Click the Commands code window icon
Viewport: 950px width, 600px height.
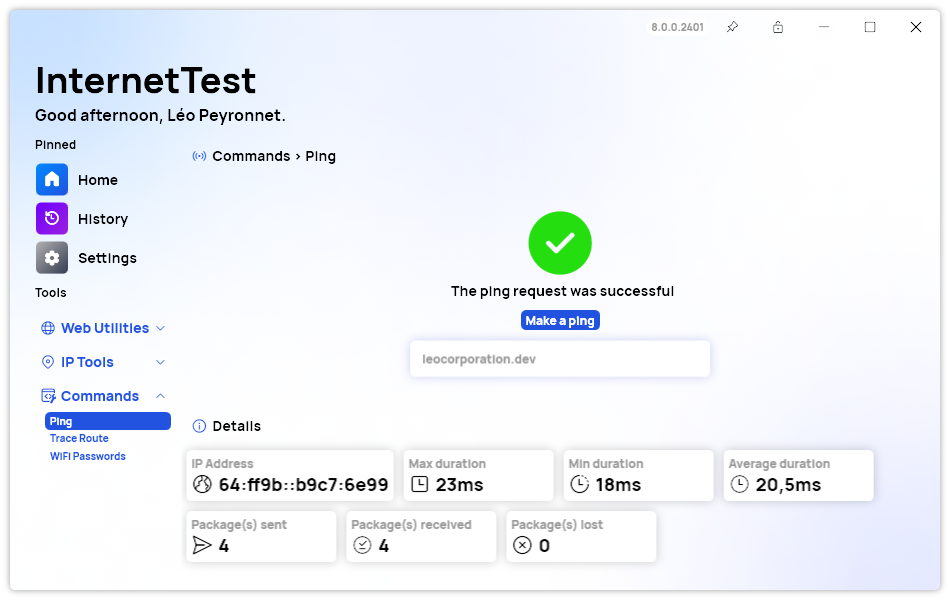tap(48, 396)
